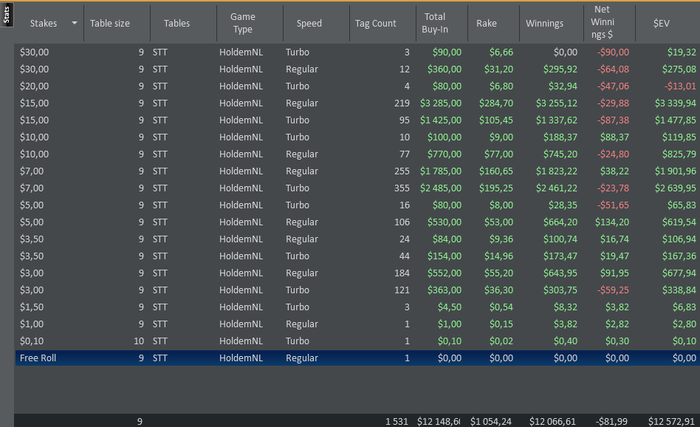The height and width of the screenshot is (427, 700).
Task: Click the $1 823,22 winnings cell
Action: pos(556,171)
